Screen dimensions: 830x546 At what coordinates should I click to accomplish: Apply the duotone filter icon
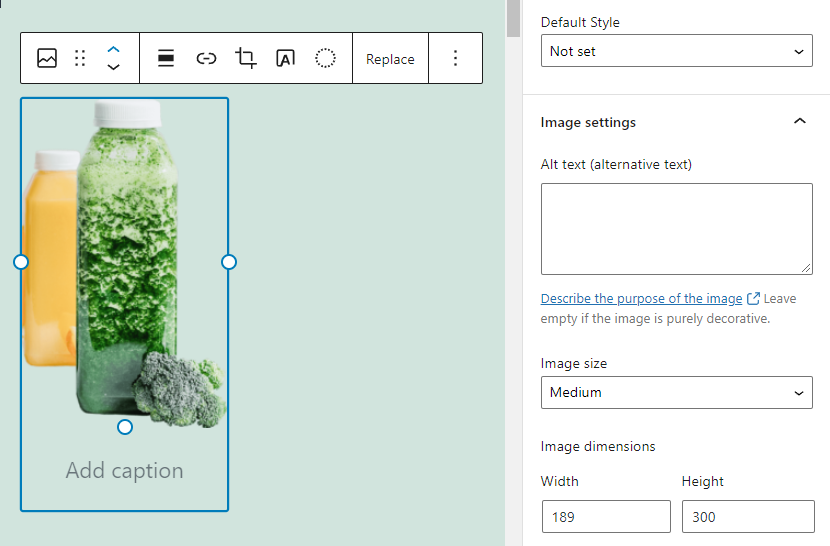click(325, 58)
